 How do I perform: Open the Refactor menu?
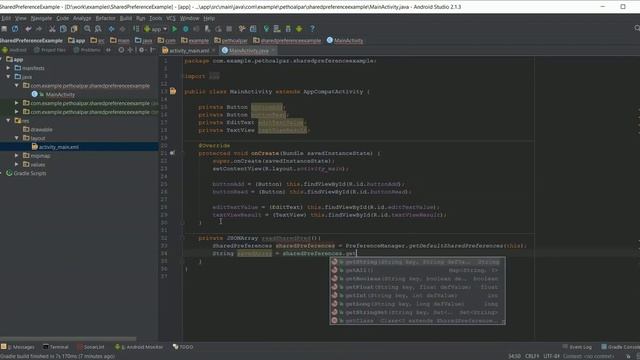pyautogui.click(x=105, y=18)
